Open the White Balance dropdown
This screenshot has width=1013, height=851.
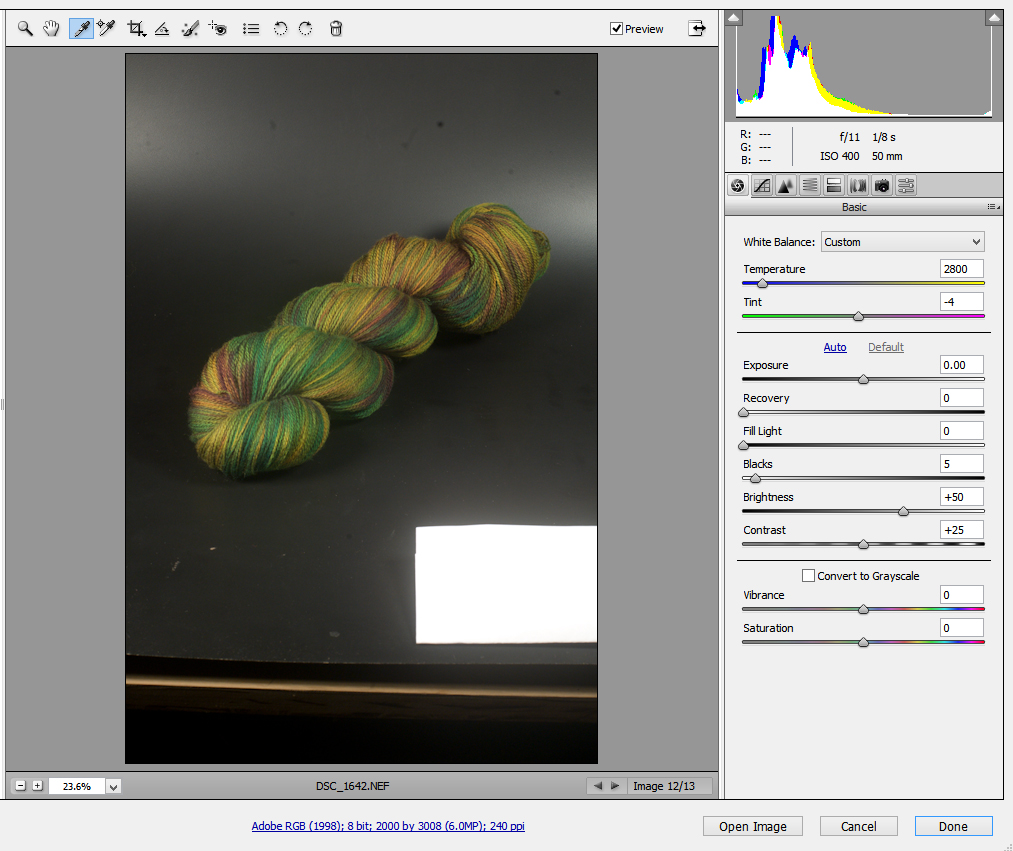902,242
